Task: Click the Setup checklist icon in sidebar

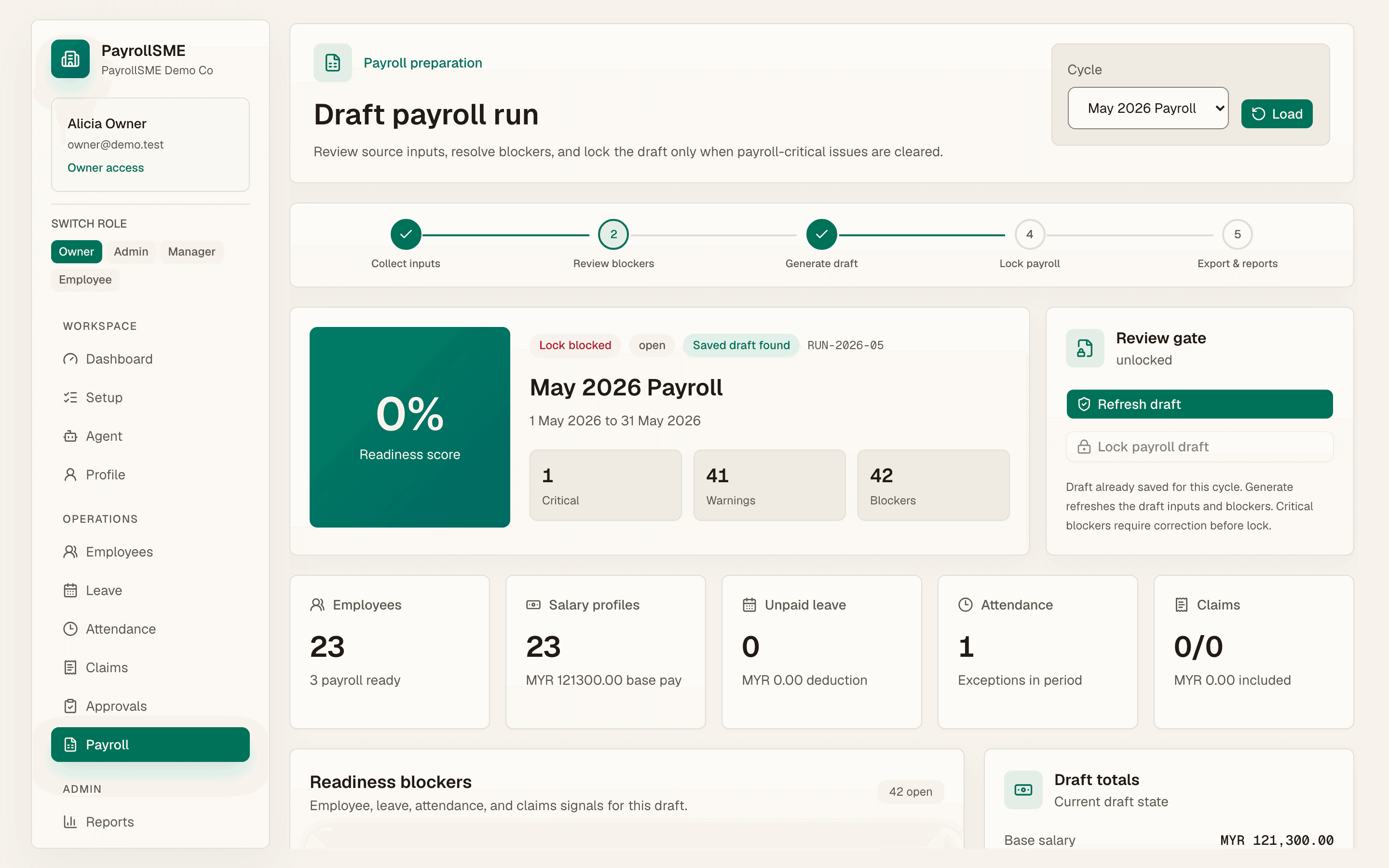Action: pos(70,397)
